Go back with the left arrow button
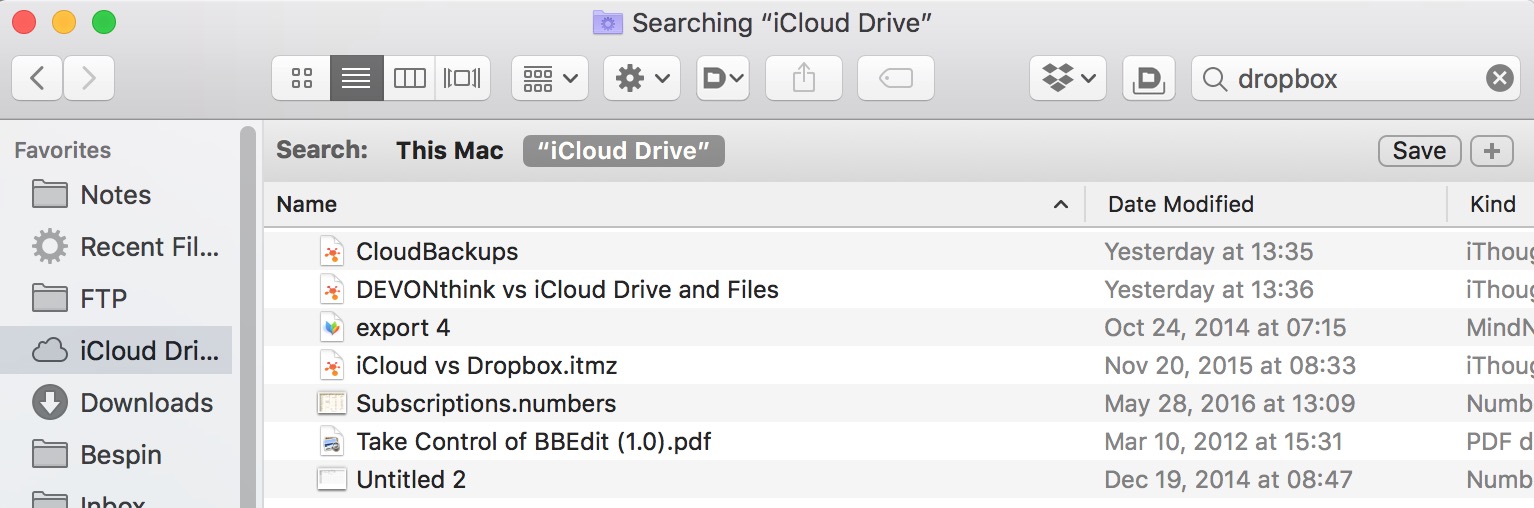This screenshot has height=508, width=1534. (x=37, y=78)
